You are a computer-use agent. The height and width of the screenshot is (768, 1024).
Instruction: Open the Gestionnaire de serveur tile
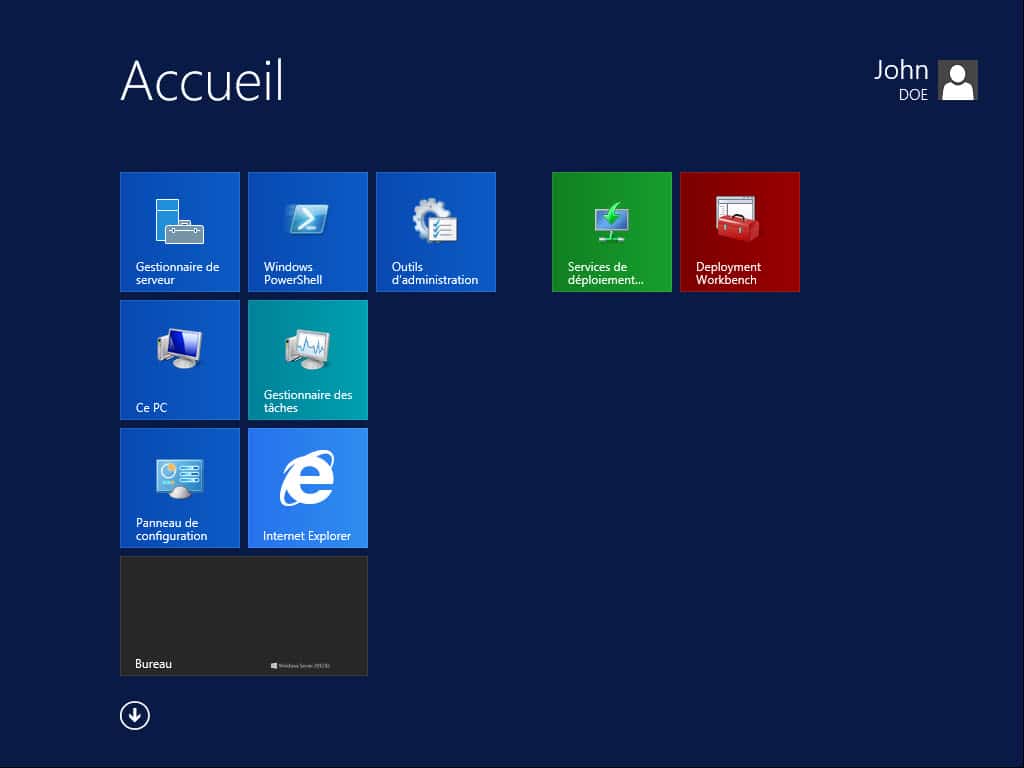[x=180, y=232]
